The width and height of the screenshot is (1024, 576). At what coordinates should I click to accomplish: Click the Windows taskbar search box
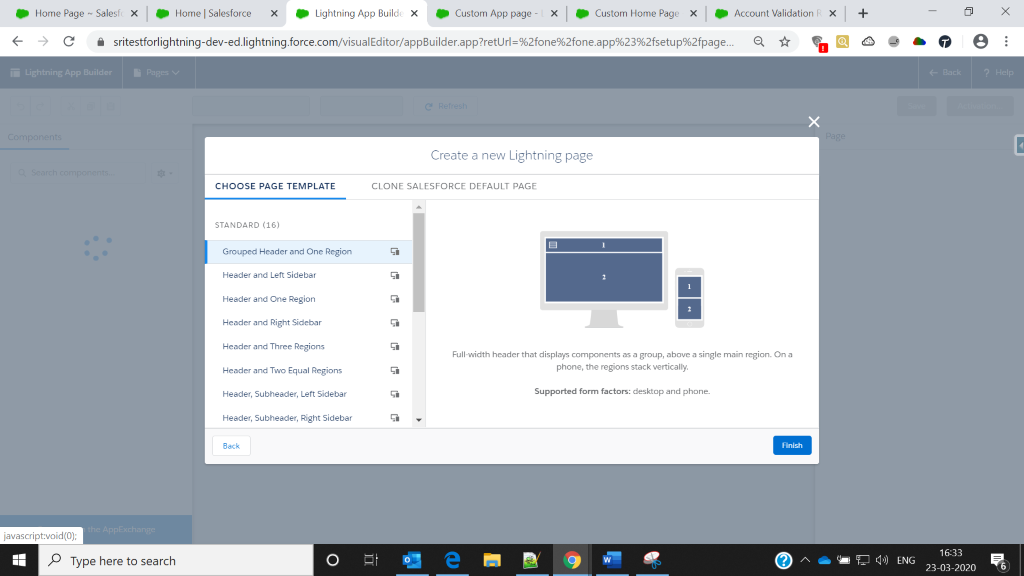tap(176, 561)
